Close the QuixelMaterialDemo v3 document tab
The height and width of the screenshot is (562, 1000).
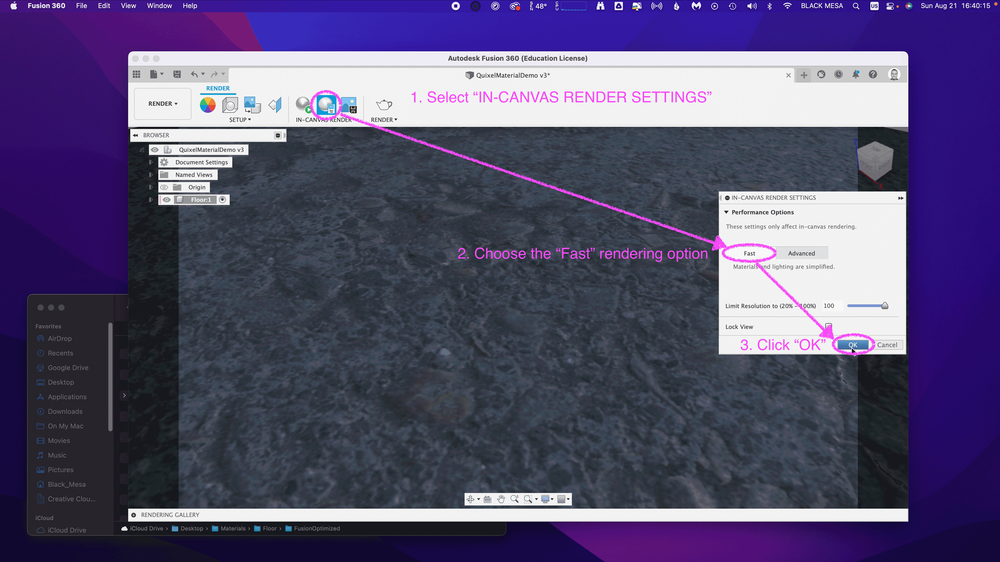788,75
